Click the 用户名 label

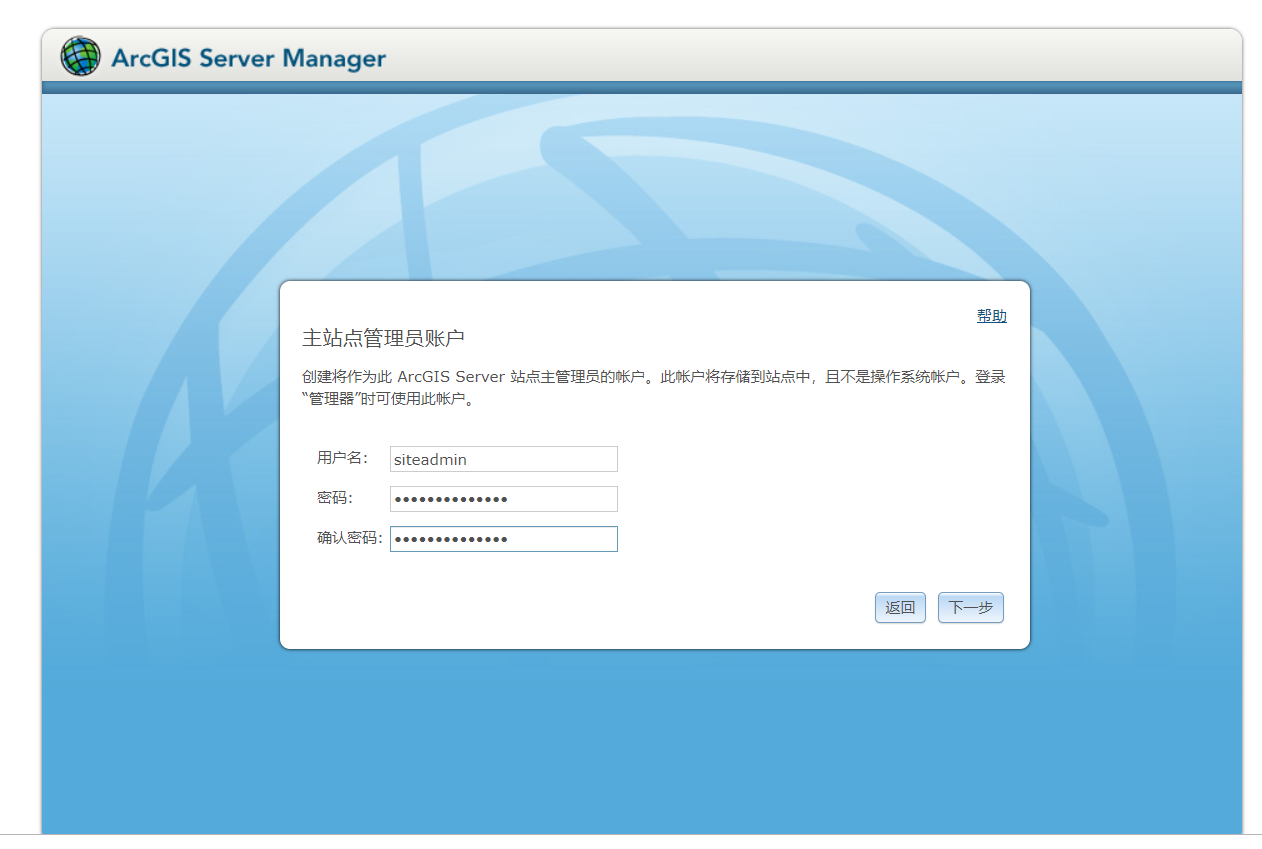tap(343, 458)
